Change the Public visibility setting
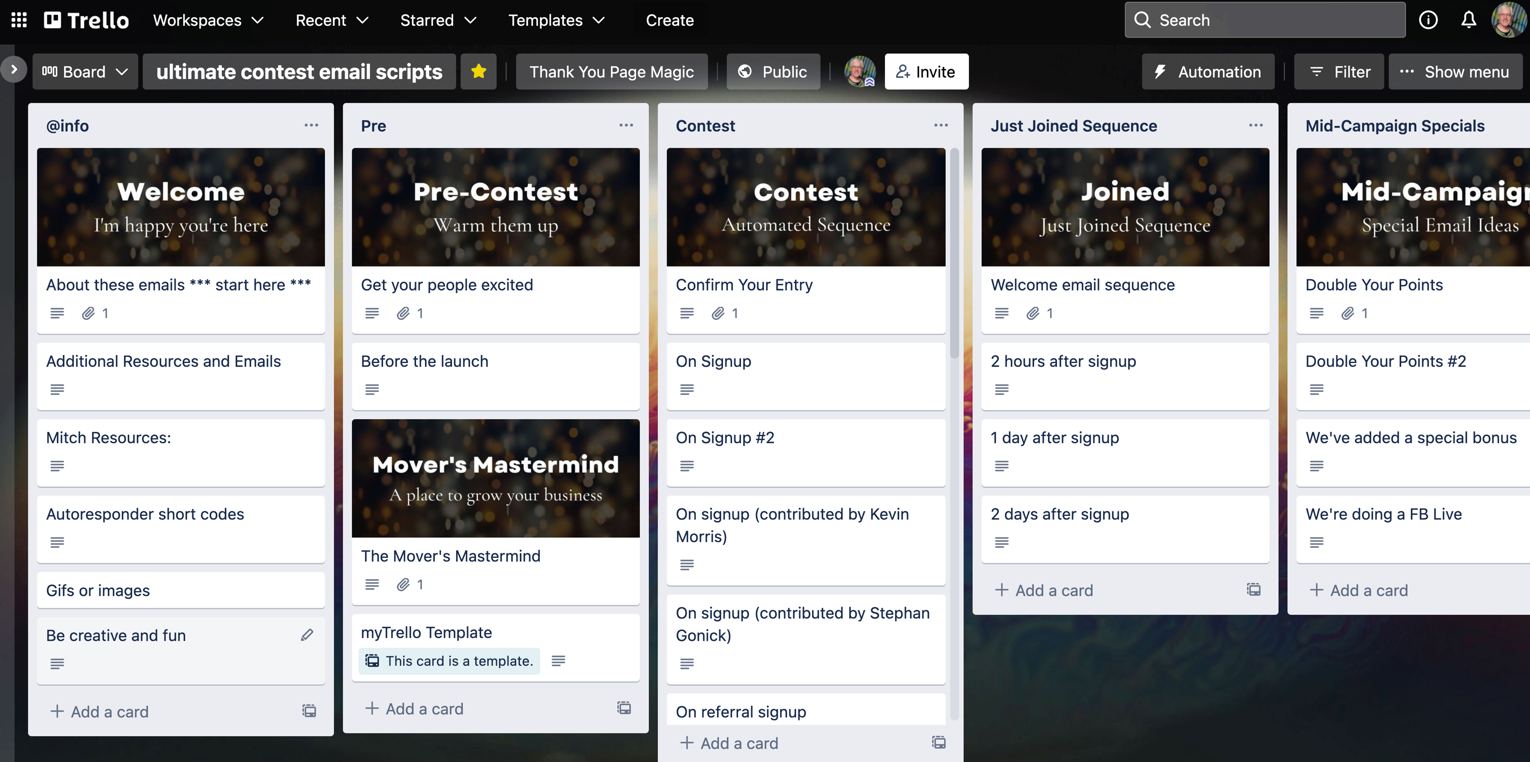Viewport: 1530px width, 762px height. pyautogui.click(x=772, y=72)
